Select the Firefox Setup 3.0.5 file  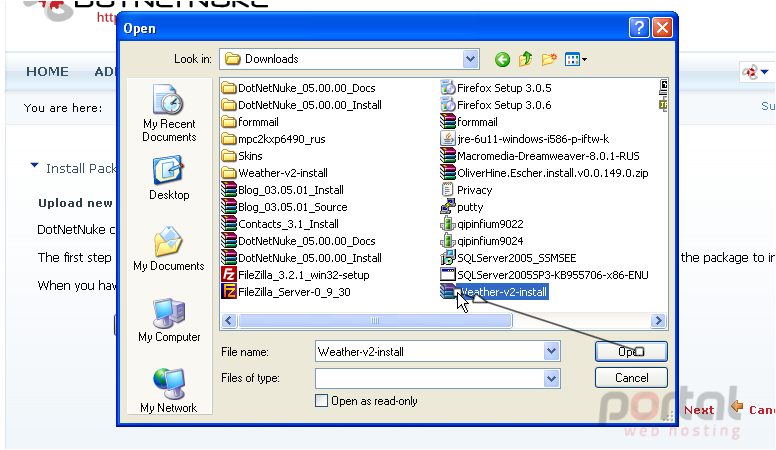[x=496, y=88]
